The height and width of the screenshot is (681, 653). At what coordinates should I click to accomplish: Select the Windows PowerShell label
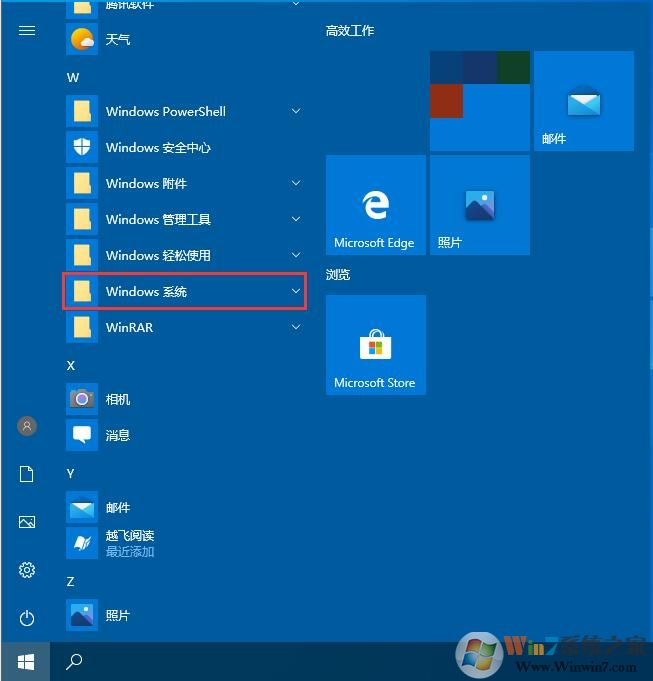(166, 112)
